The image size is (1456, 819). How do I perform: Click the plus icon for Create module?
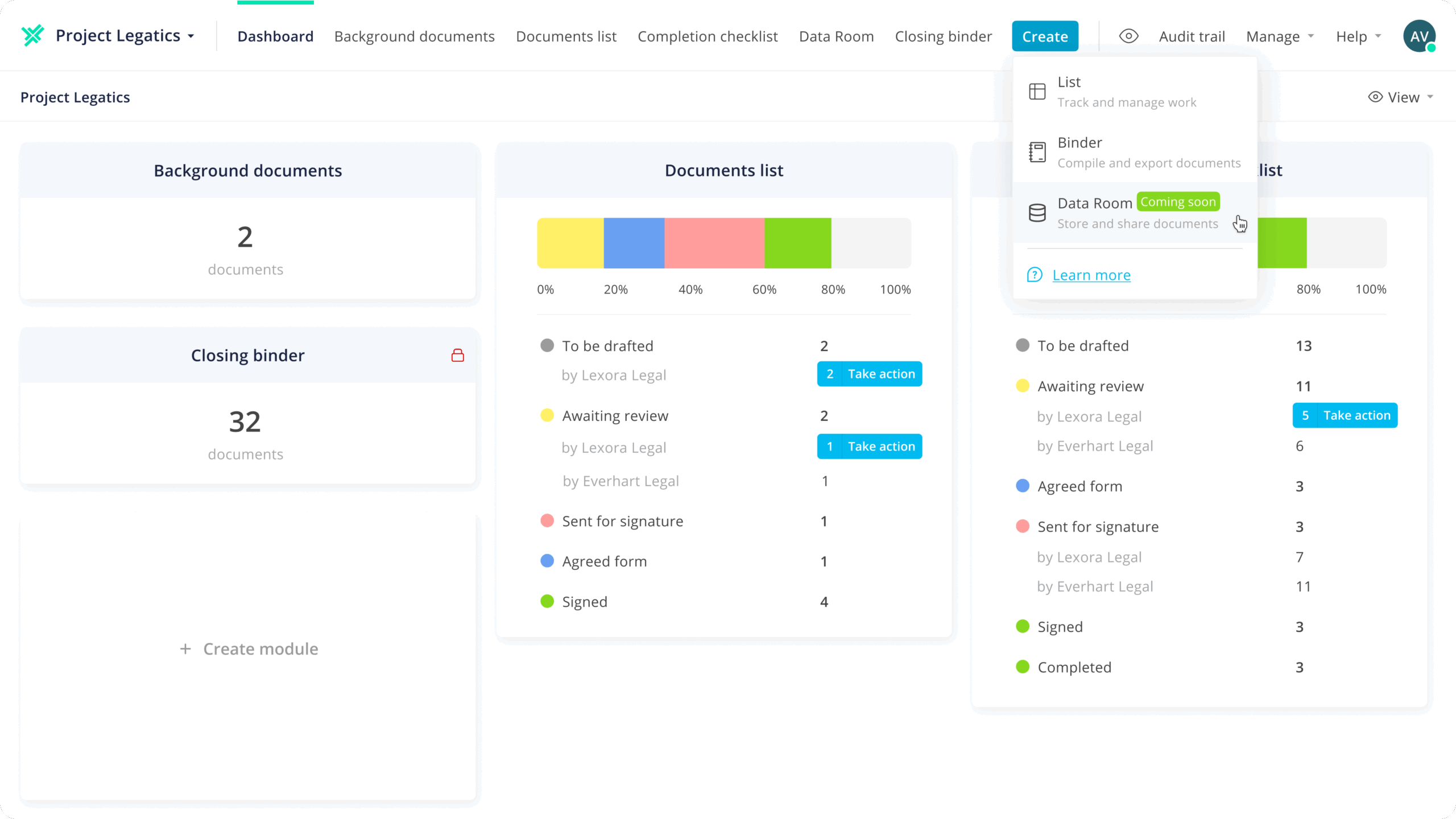(185, 649)
